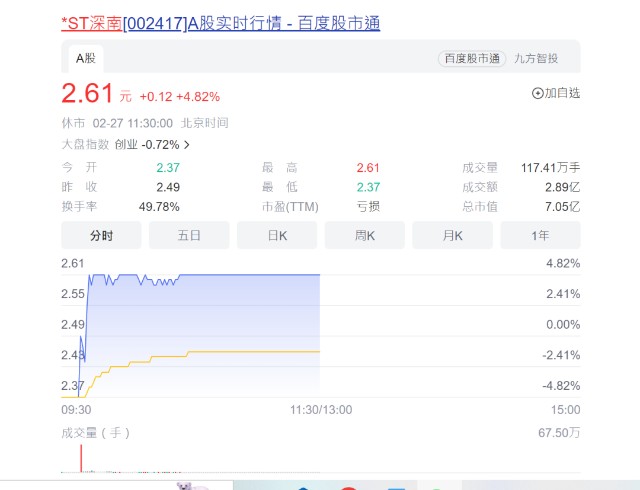
Task: Switch to 百度股市通 data source
Action: 472,58
